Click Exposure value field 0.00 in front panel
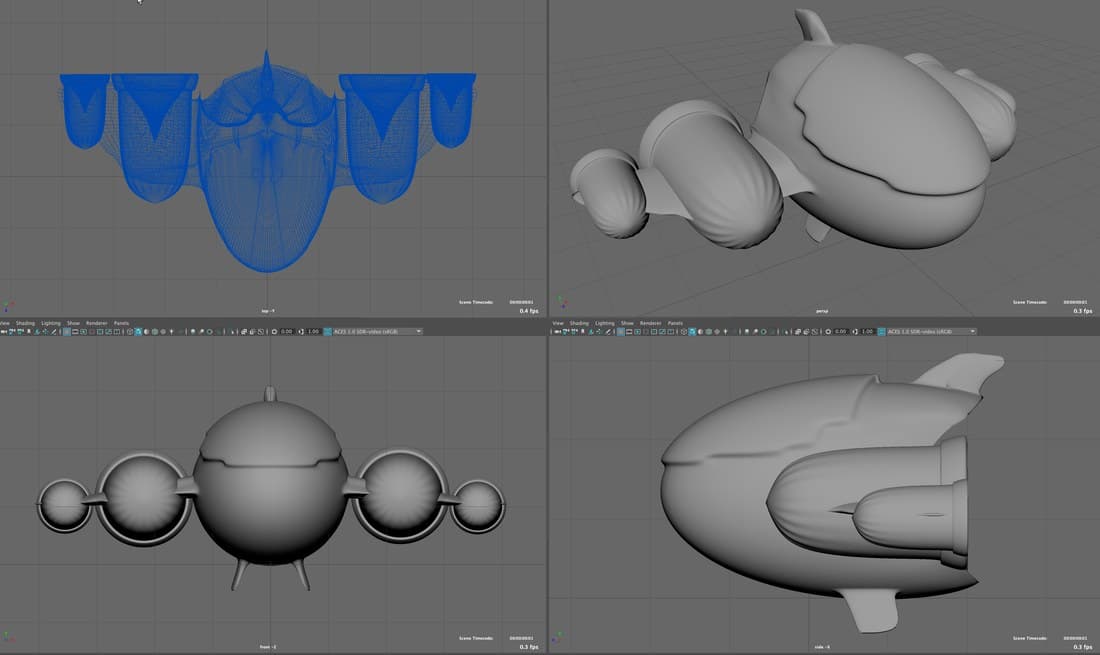1100x655 pixels. tap(286, 332)
